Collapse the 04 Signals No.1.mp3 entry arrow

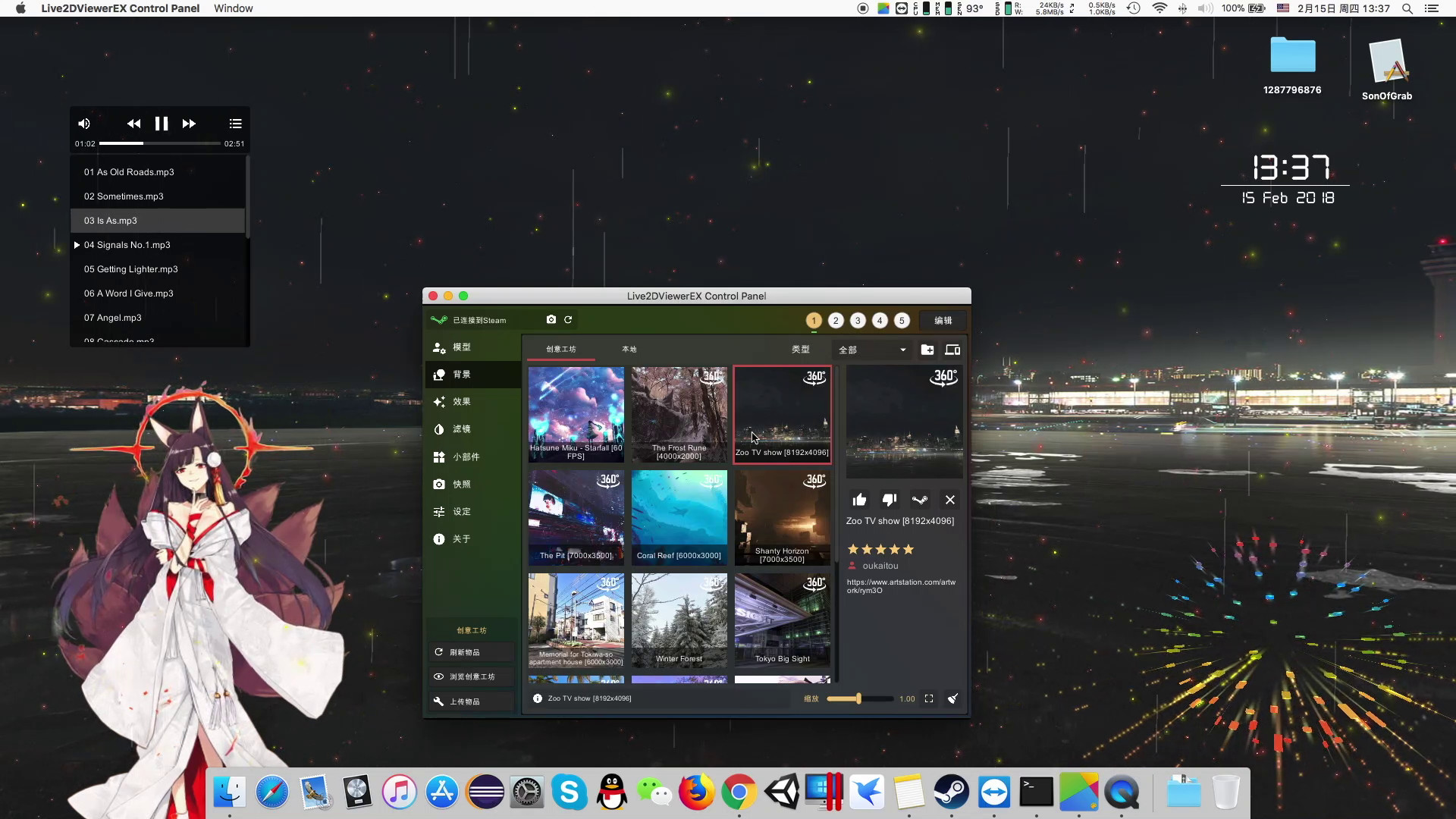click(76, 244)
